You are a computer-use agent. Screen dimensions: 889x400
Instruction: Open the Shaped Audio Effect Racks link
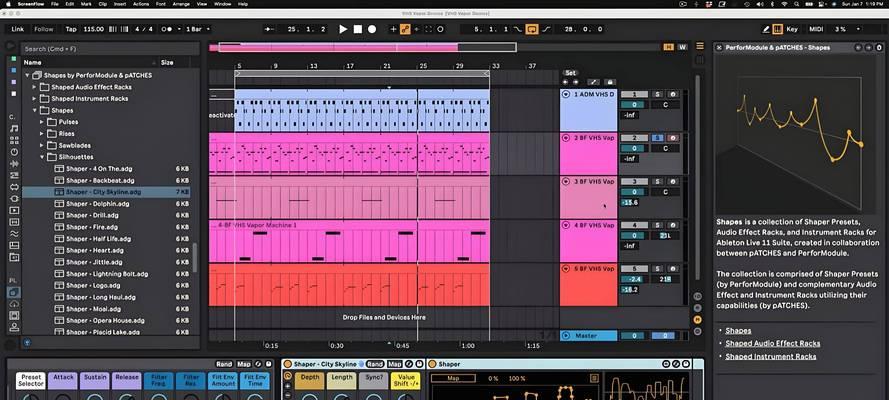pos(773,343)
